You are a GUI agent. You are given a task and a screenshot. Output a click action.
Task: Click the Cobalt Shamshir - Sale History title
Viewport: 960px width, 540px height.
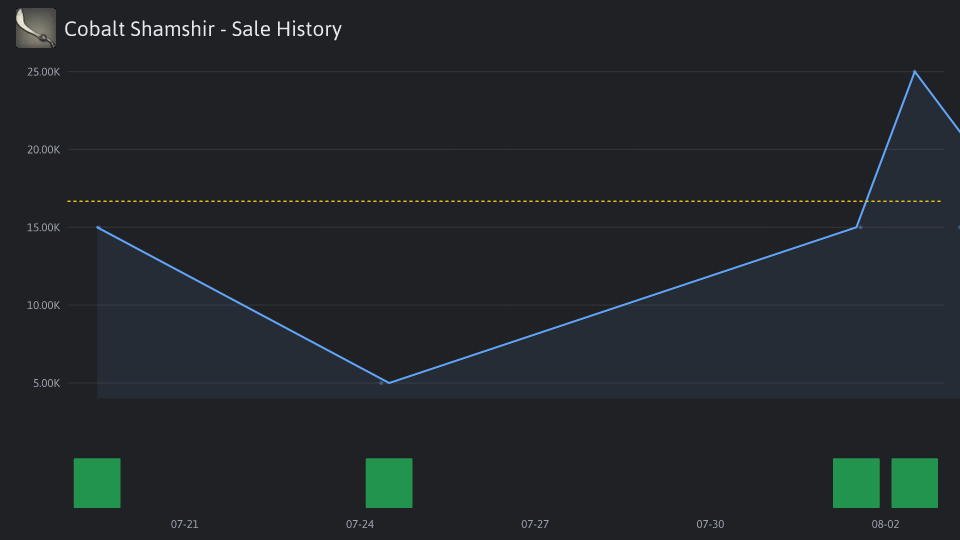point(203,29)
